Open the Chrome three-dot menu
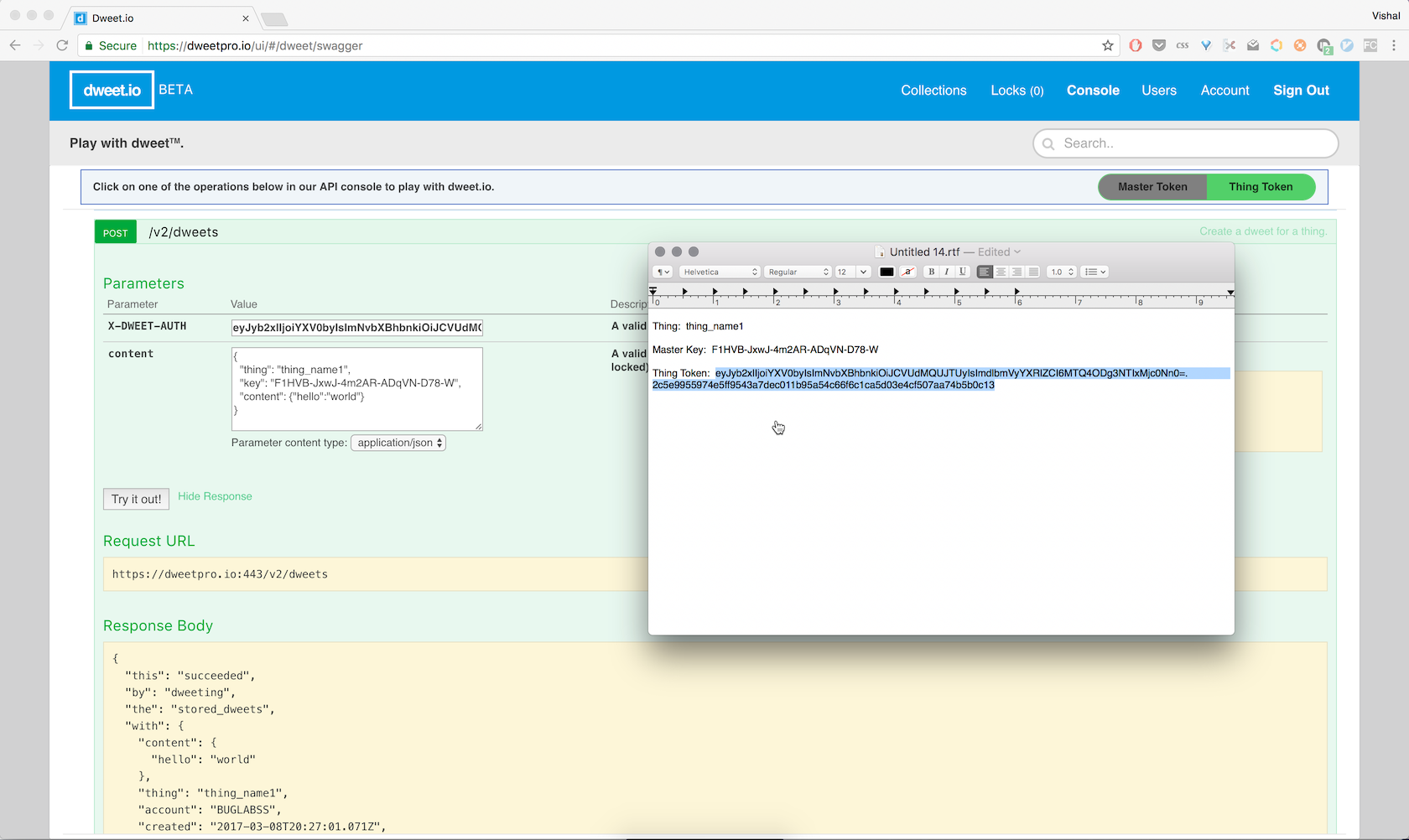Screen dimensions: 1409x840 tap(1394, 45)
